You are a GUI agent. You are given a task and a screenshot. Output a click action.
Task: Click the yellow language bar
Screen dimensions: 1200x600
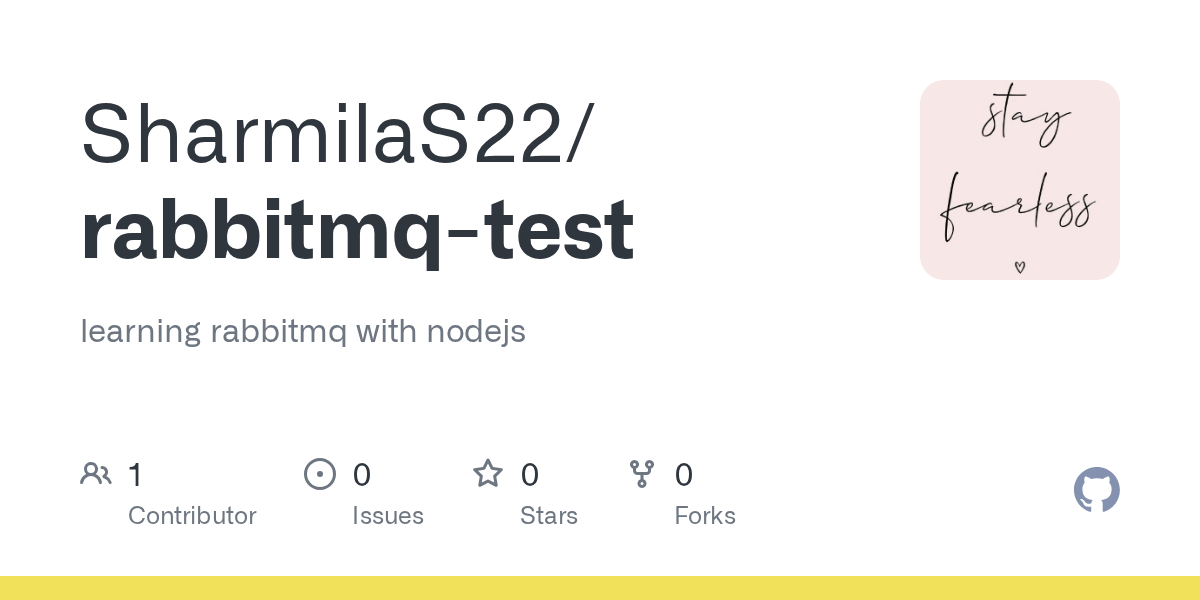click(x=600, y=588)
